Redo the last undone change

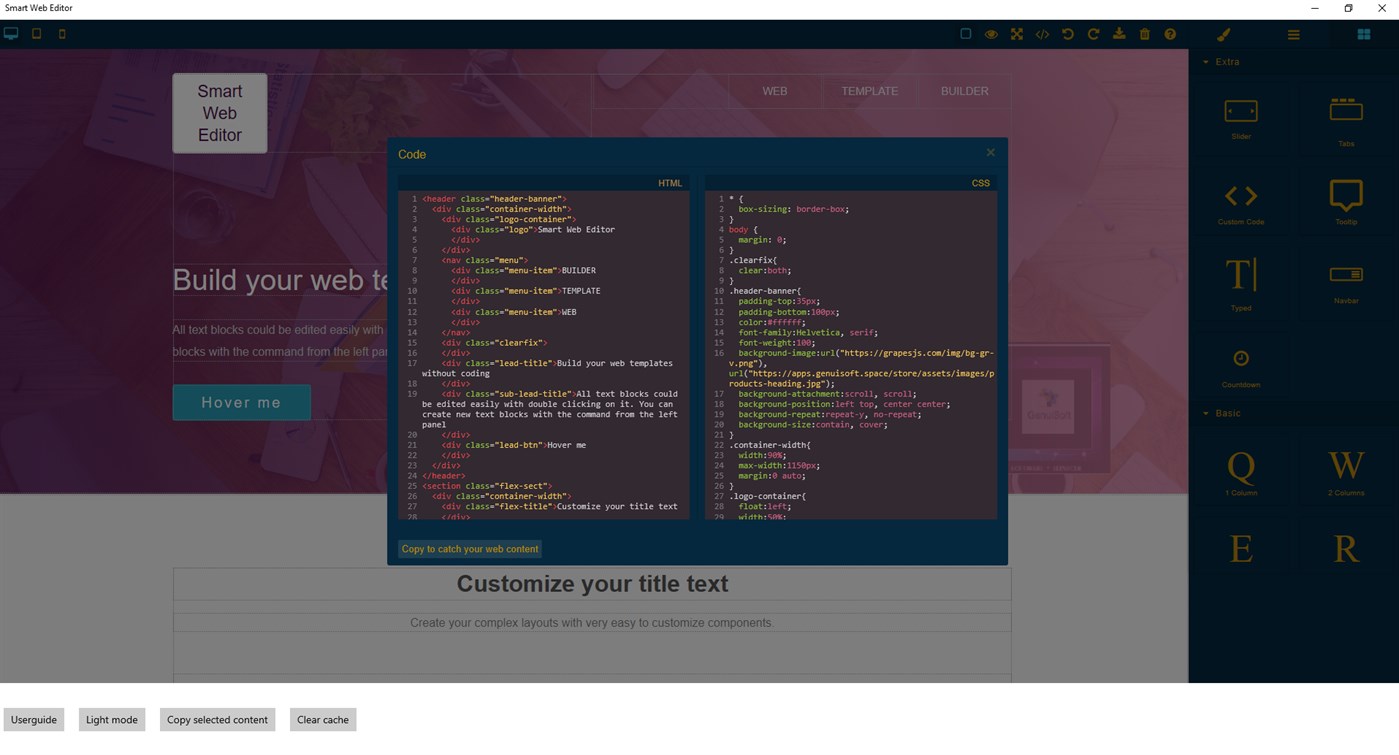(x=1092, y=33)
